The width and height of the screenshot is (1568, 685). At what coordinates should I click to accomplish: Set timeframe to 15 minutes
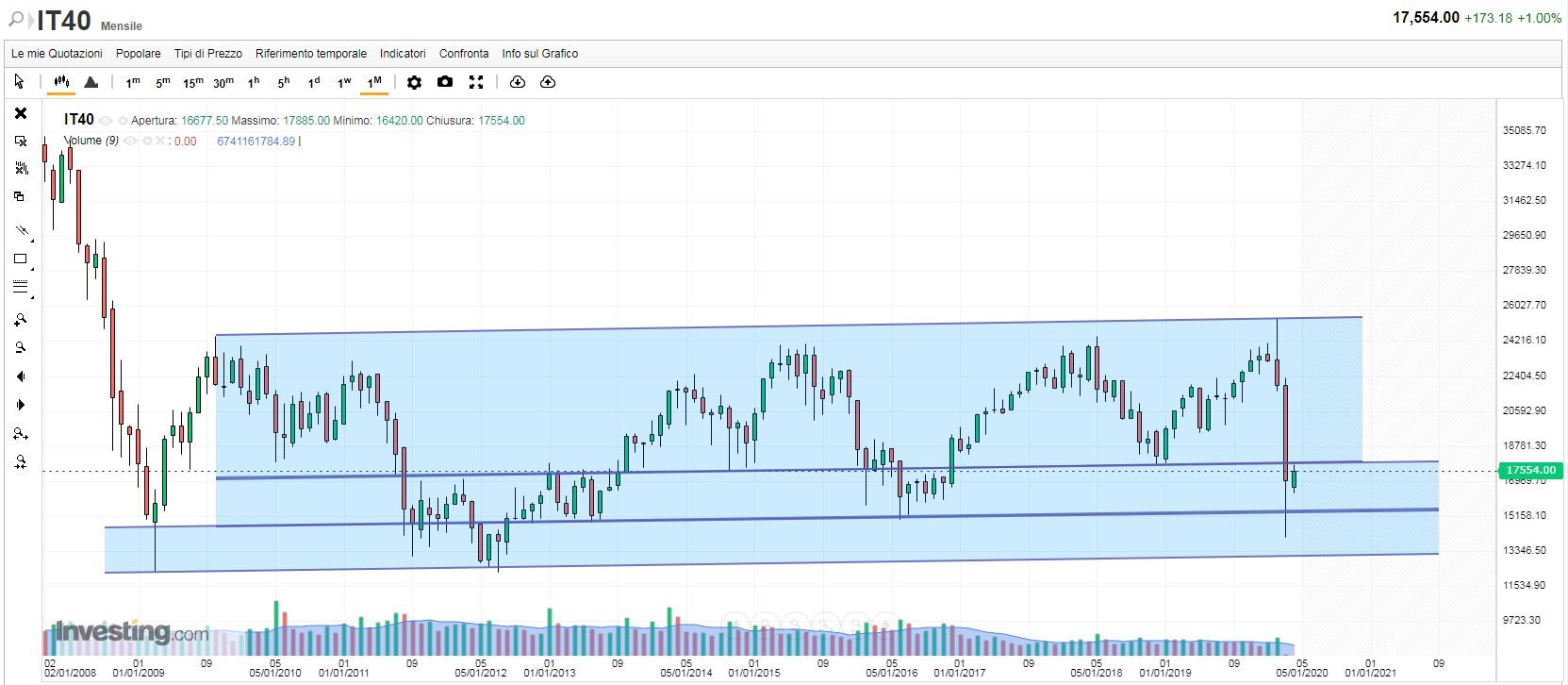[x=193, y=82]
